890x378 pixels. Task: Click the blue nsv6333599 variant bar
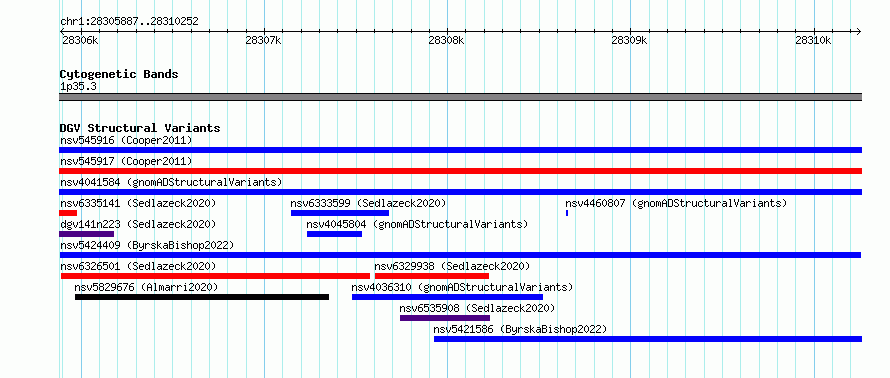[340, 213]
